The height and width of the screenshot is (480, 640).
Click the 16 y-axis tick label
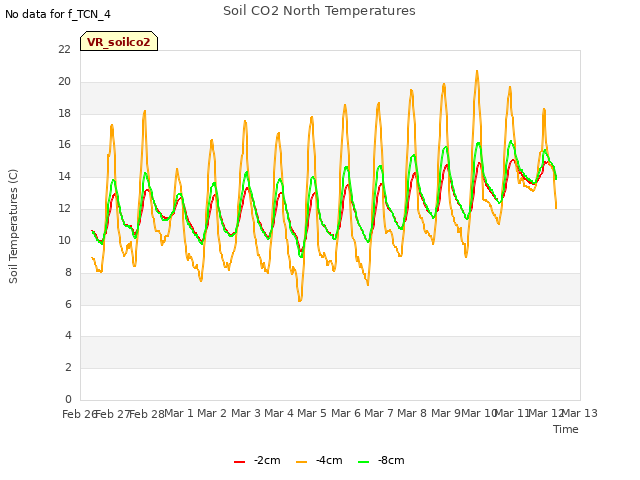pyautogui.click(x=64, y=144)
